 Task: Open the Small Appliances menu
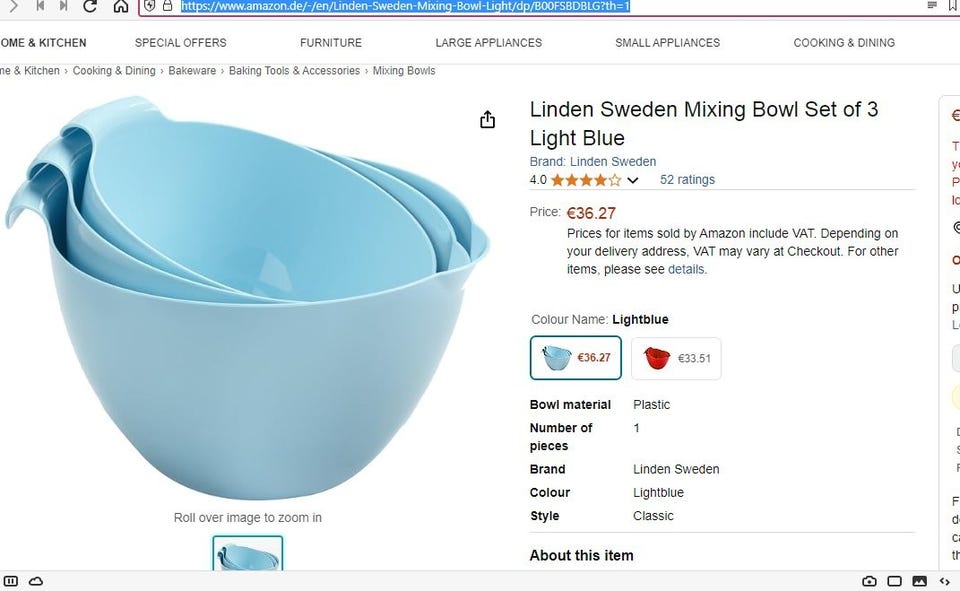tap(667, 43)
